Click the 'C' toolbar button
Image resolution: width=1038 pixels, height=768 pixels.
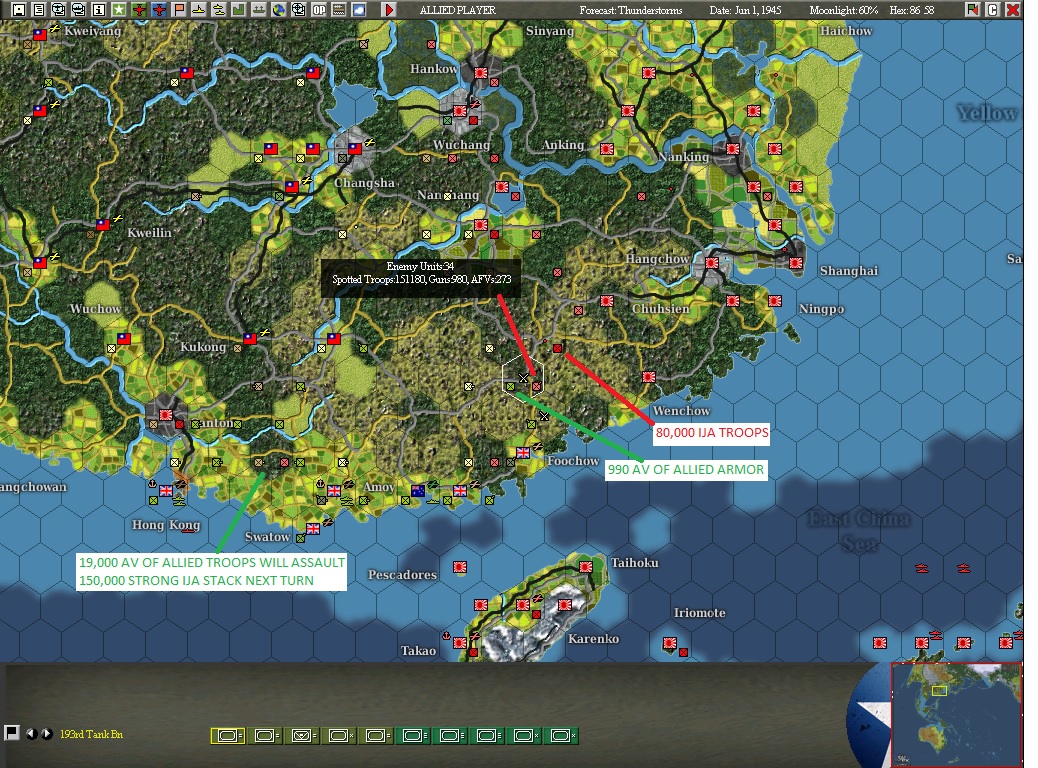(992, 9)
